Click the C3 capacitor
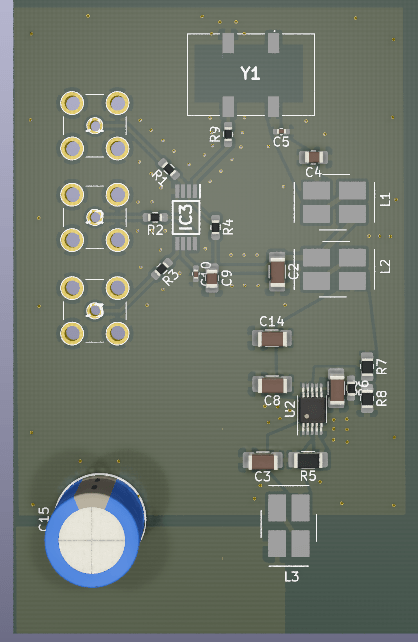The image size is (418, 642). [262, 461]
